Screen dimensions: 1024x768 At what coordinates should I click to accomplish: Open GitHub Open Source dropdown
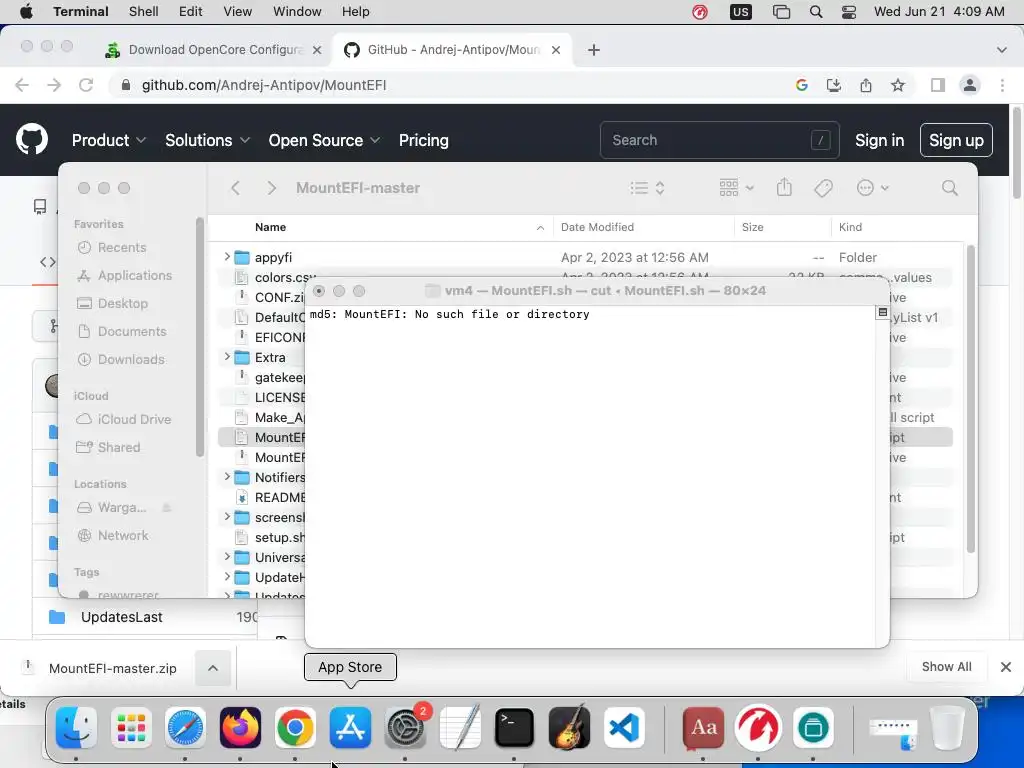click(325, 140)
